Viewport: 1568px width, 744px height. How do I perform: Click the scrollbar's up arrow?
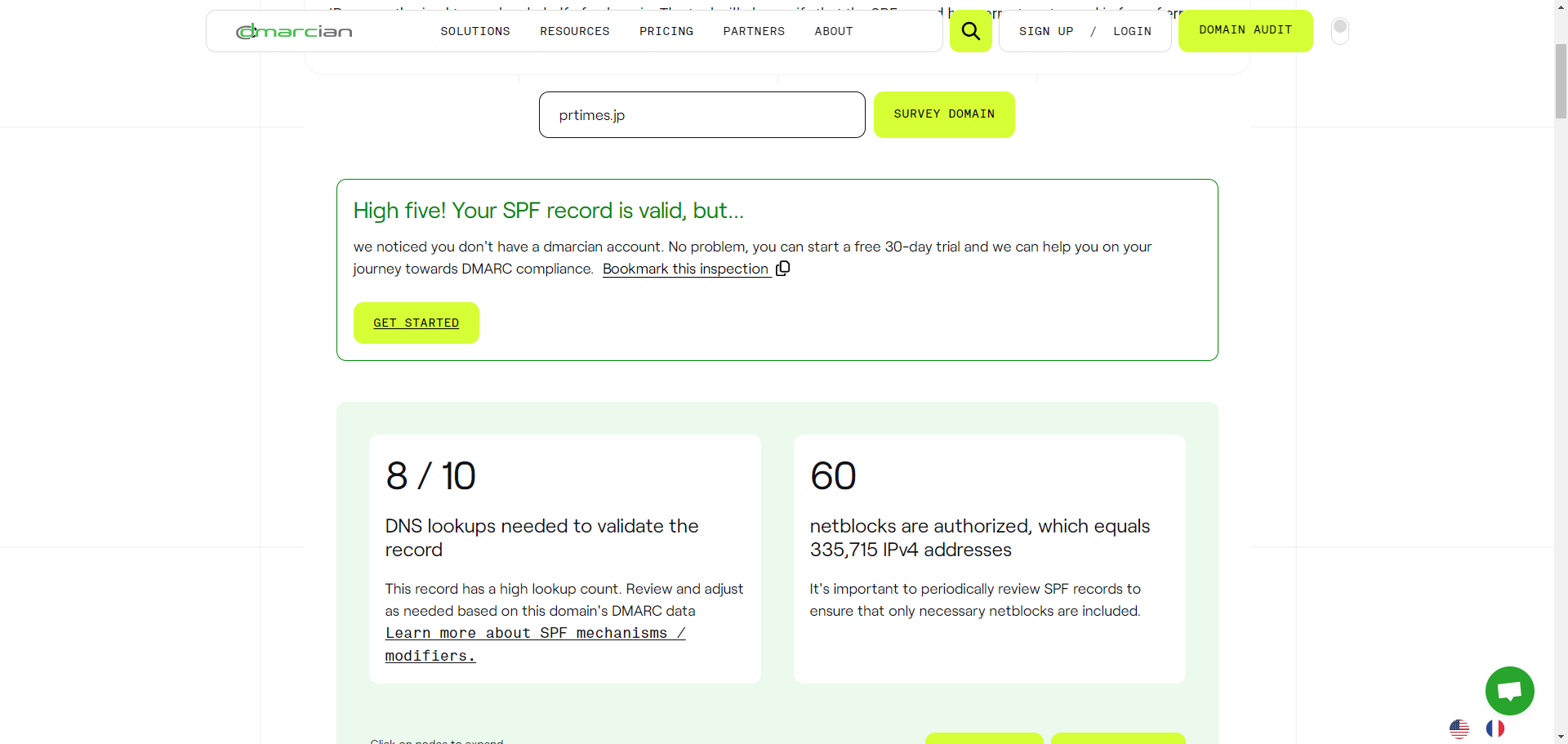click(x=1561, y=7)
